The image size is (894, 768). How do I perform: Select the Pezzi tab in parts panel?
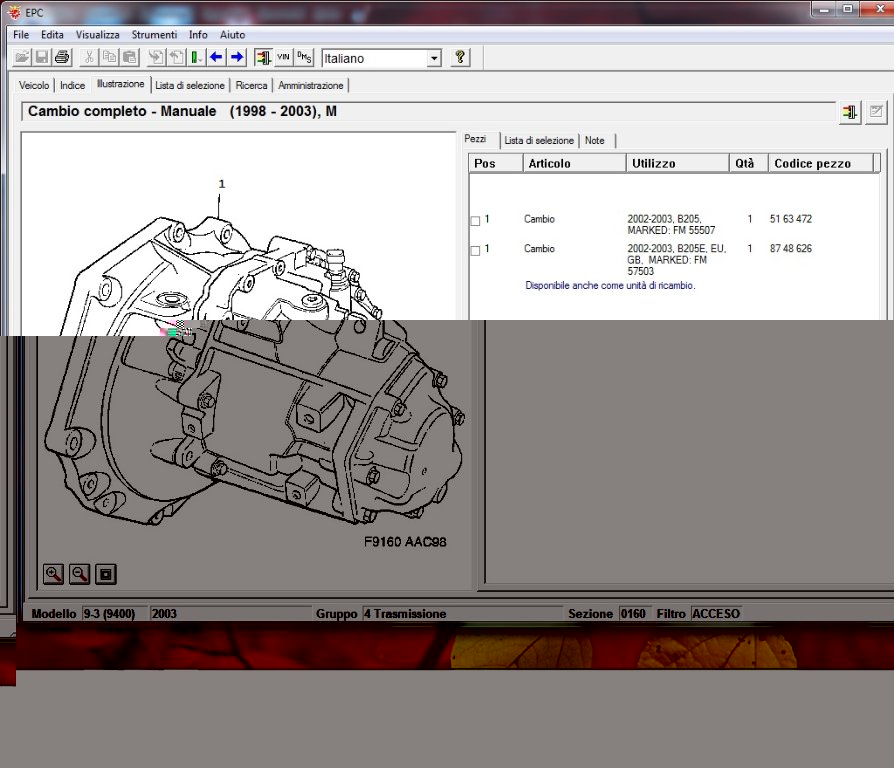coord(475,139)
